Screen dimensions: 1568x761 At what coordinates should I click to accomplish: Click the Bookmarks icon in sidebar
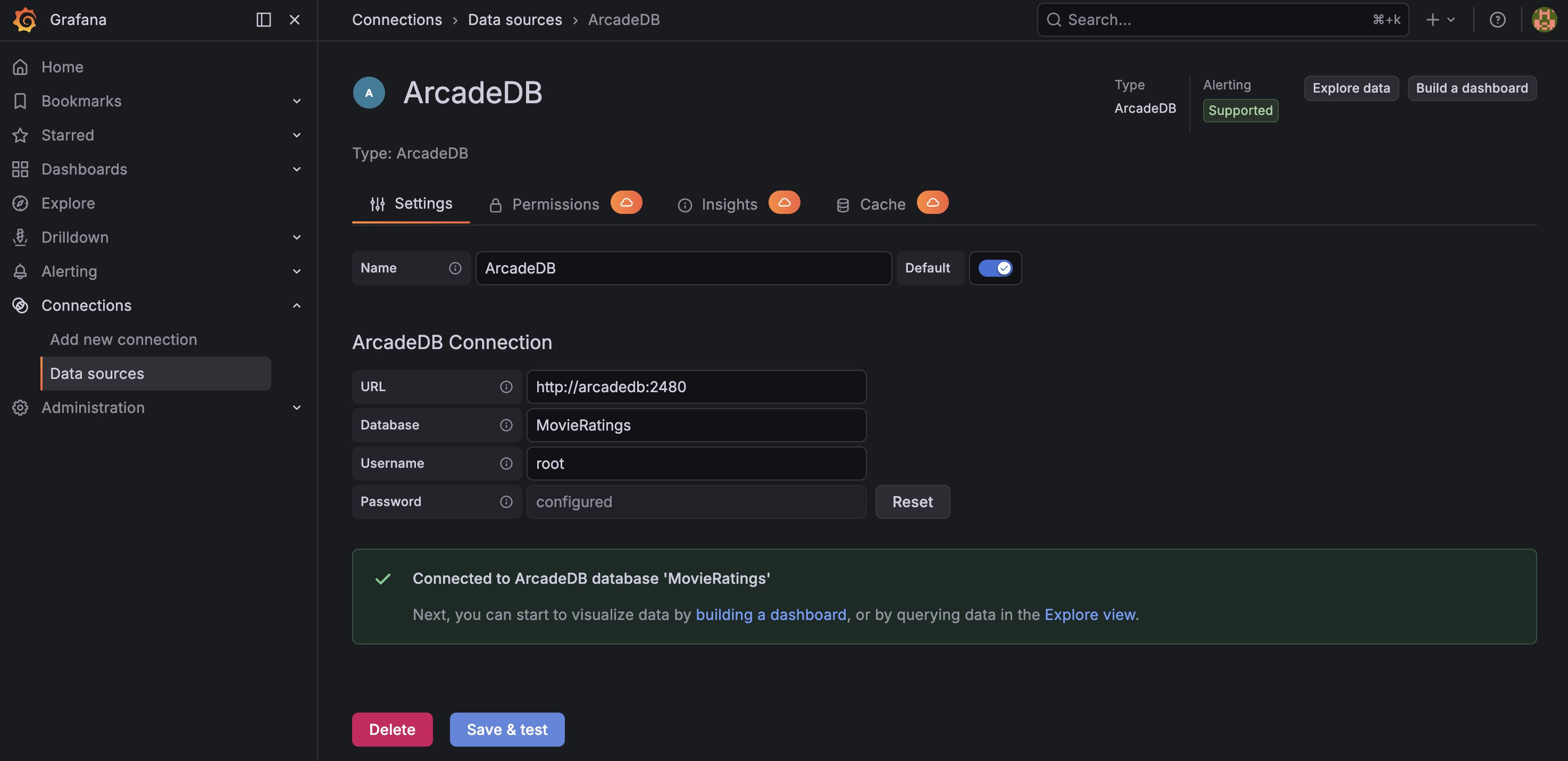[x=21, y=101]
